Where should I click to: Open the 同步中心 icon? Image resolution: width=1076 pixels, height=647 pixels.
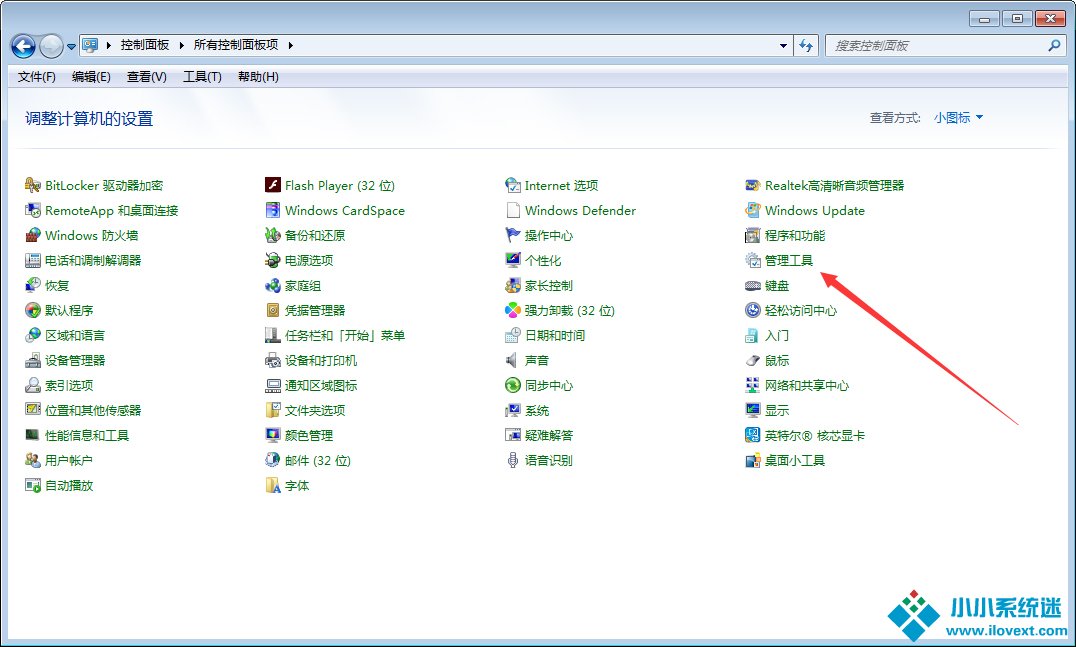pyautogui.click(x=513, y=385)
